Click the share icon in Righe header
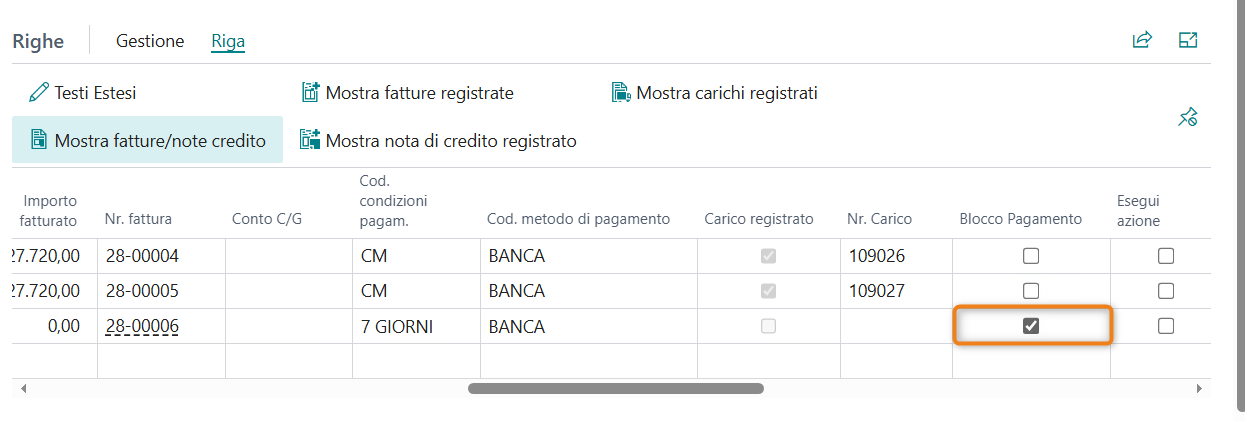The width and height of the screenshot is (1245, 421). [x=1142, y=40]
